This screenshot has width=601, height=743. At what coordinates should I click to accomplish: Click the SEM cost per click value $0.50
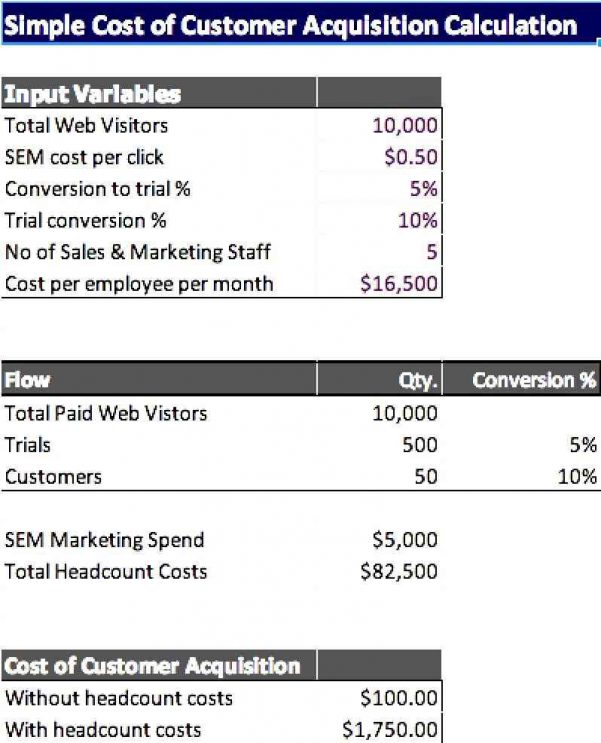[x=379, y=156]
